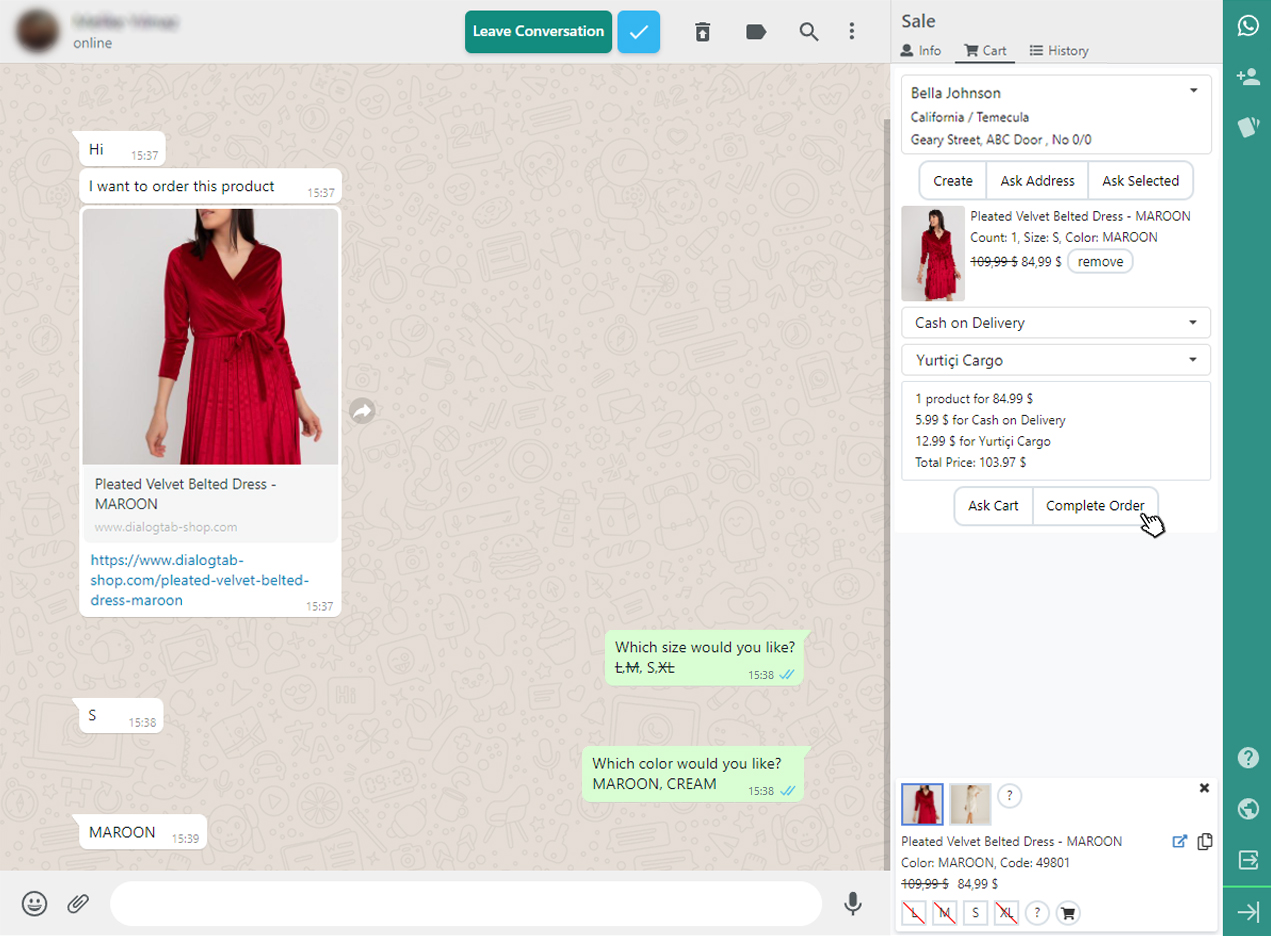This screenshot has height=936, width=1271.
Task: Click the paperclip to attach a file
Action: click(78, 903)
